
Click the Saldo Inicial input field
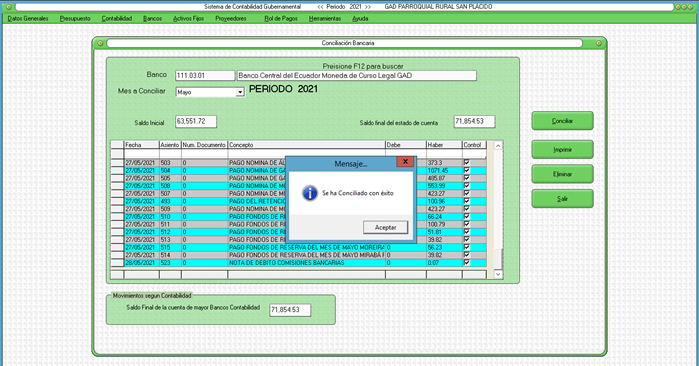pos(196,122)
